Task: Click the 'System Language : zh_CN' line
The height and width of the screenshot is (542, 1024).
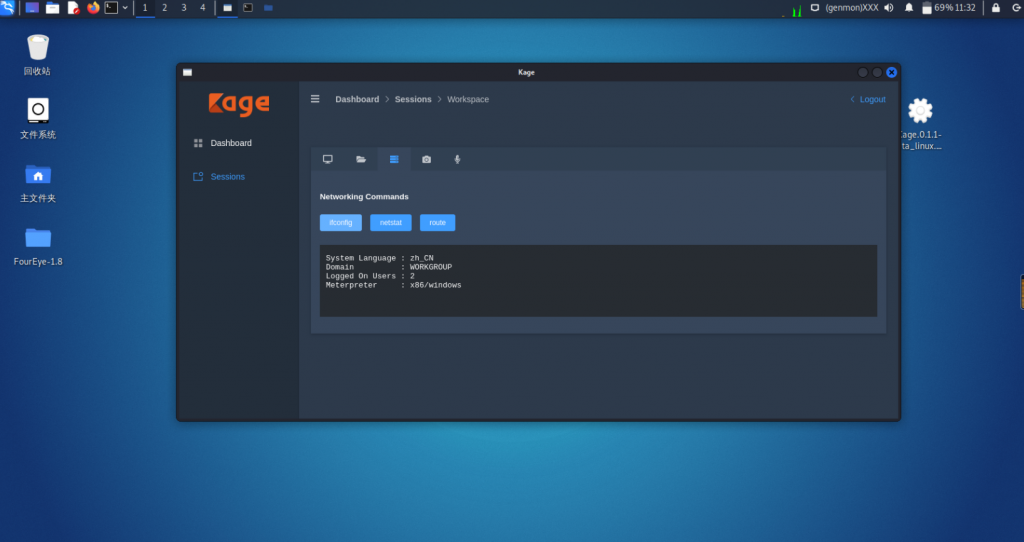Action: pyautogui.click(x=379, y=258)
